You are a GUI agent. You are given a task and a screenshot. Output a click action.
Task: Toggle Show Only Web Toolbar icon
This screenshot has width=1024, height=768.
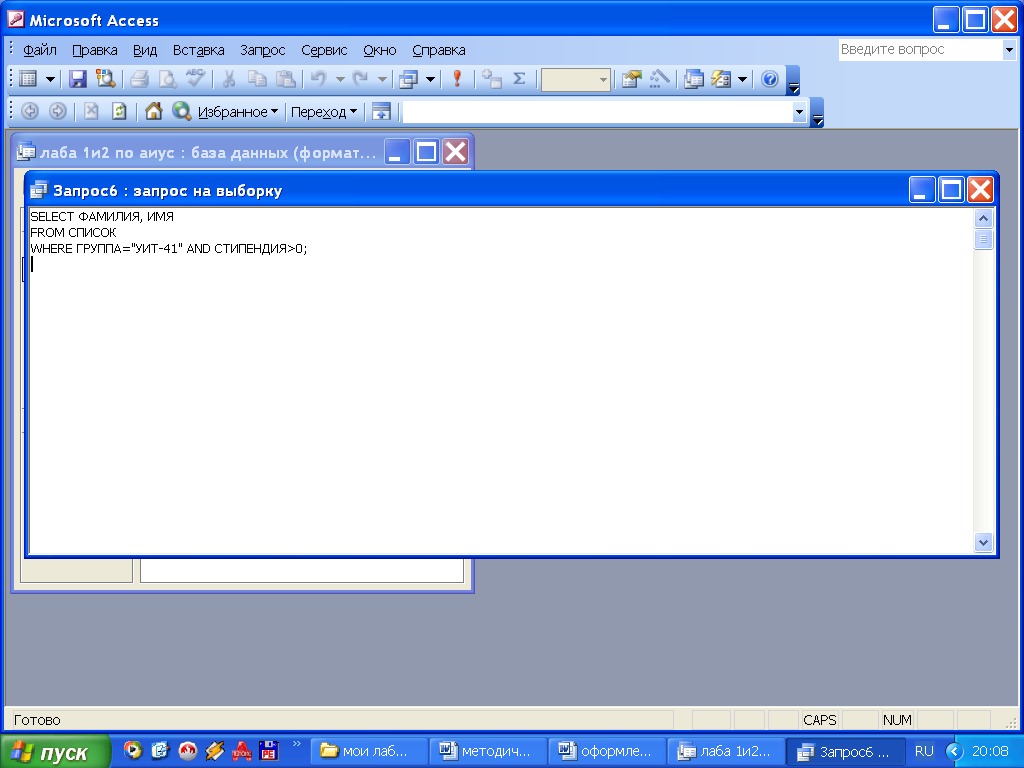[381, 112]
